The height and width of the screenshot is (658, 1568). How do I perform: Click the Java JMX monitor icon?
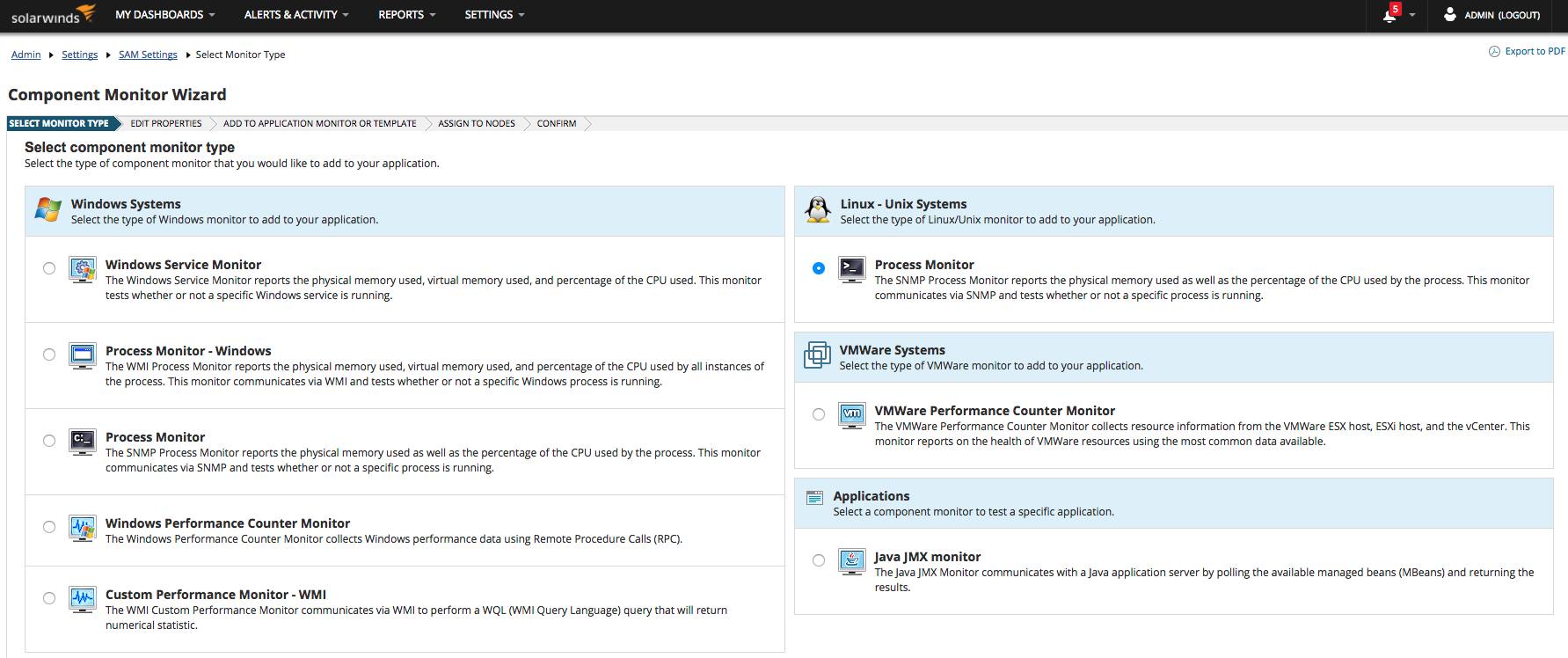point(851,560)
